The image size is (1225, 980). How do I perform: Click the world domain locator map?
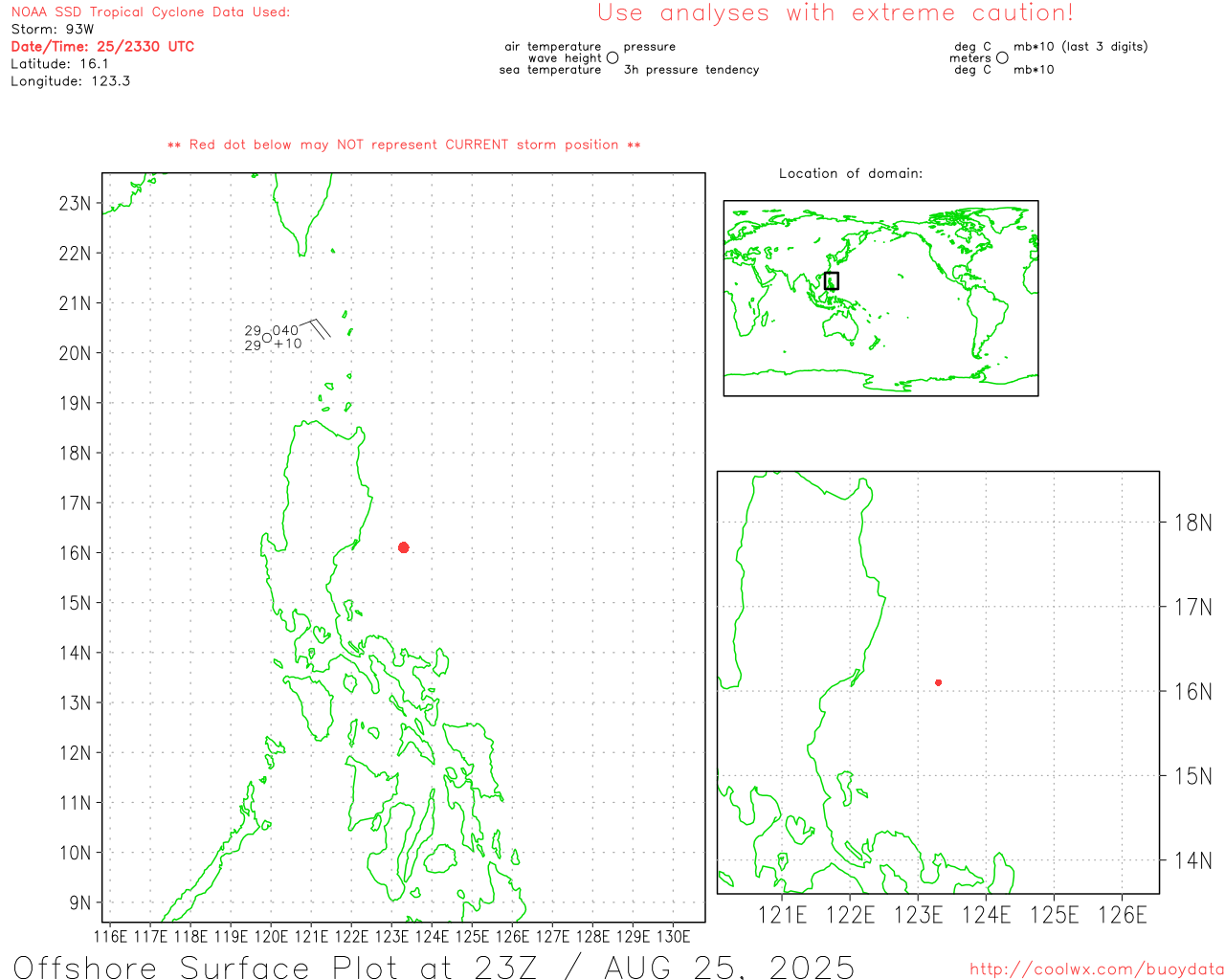(x=880, y=298)
